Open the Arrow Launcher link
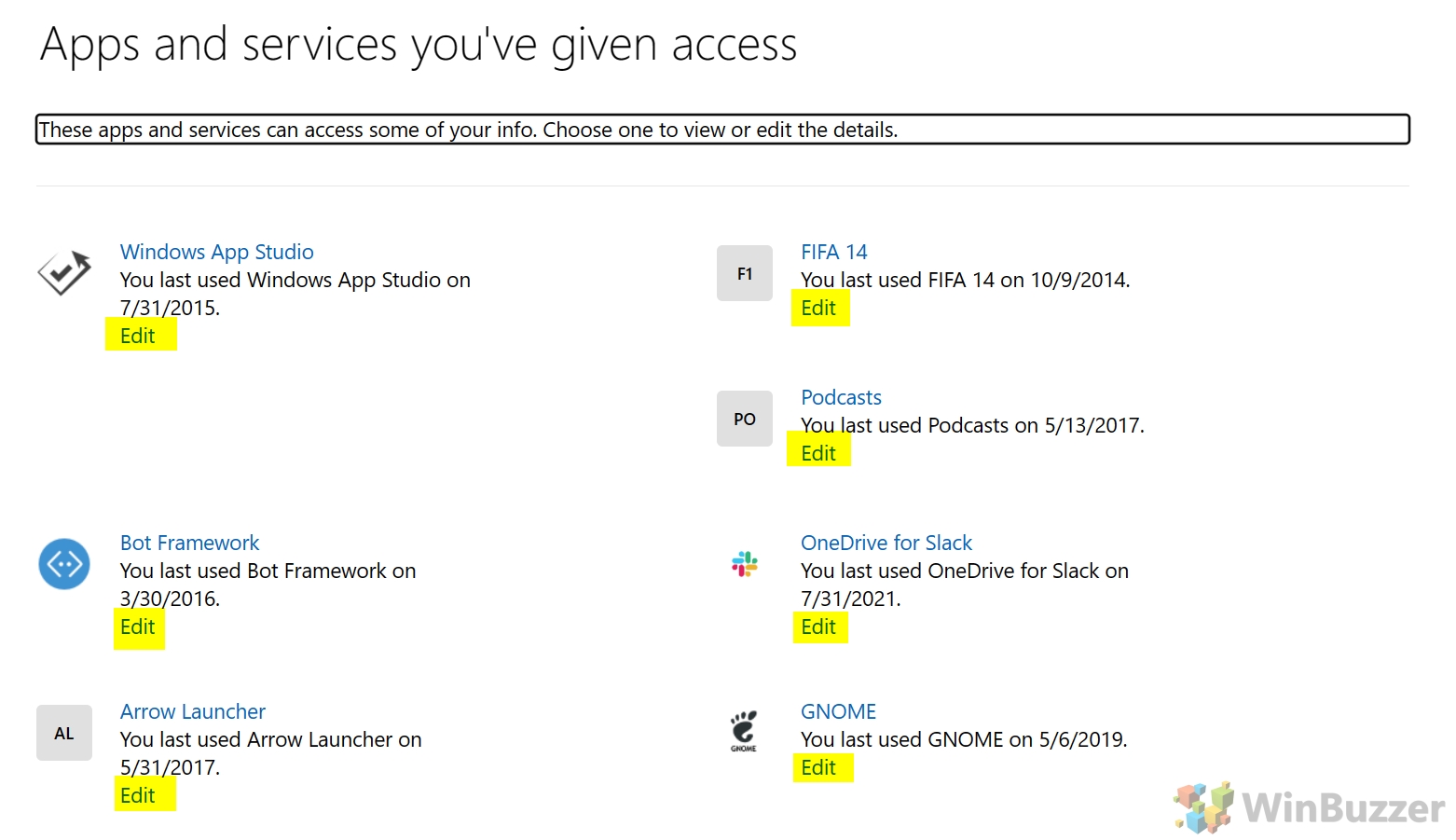The image size is (1456, 840). (193, 711)
